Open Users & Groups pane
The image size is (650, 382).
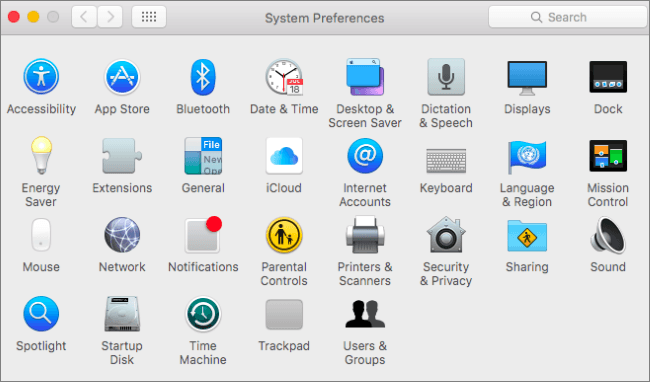point(365,314)
